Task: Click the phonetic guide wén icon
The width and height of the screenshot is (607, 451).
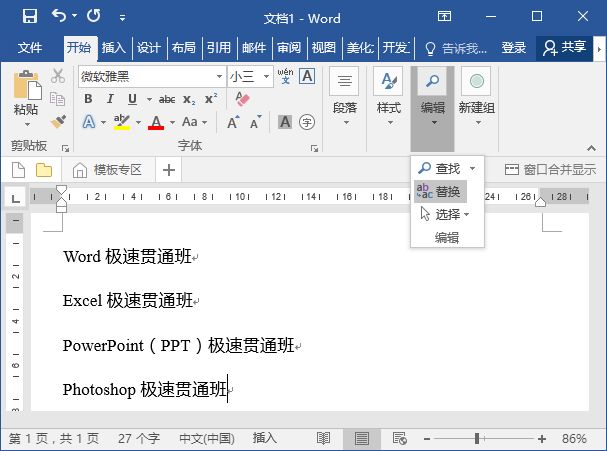Action: click(x=285, y=76)
